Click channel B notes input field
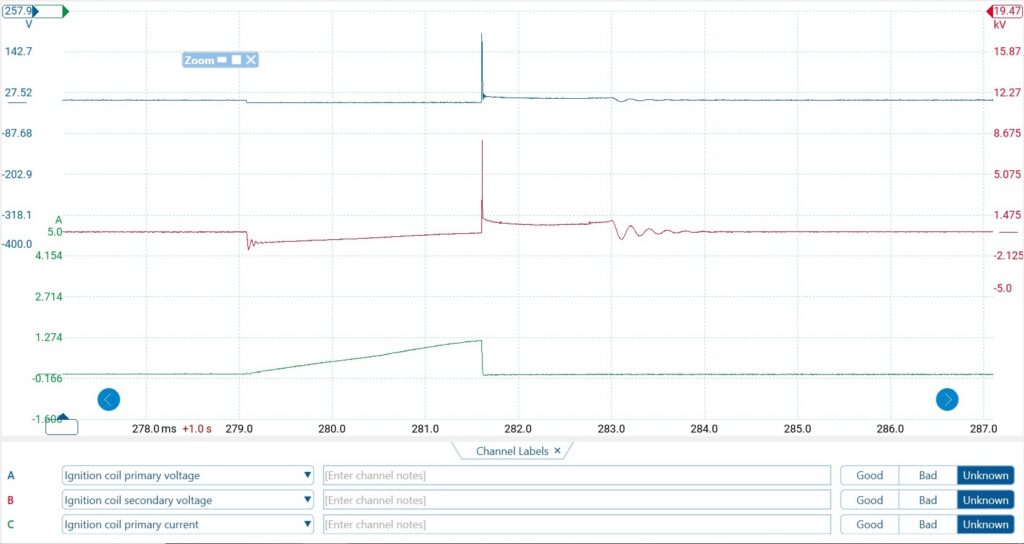This screenshot has height=544, width=1024. pos(576,500)
